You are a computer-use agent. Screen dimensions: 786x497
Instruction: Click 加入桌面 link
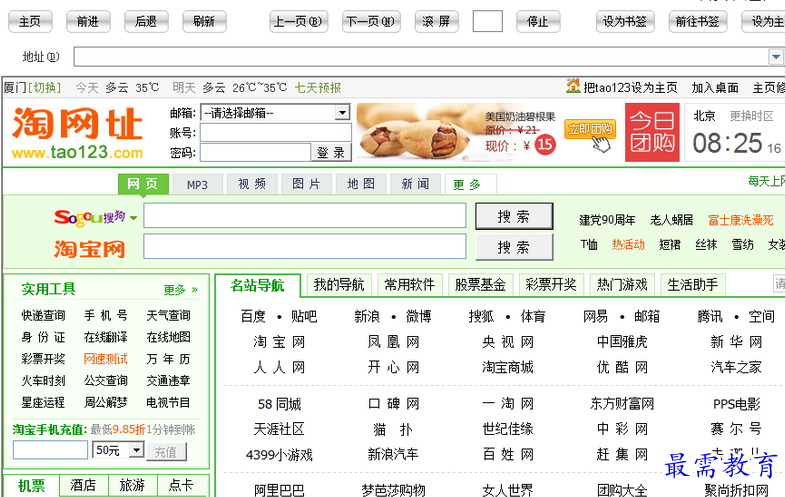click(715, 88)
